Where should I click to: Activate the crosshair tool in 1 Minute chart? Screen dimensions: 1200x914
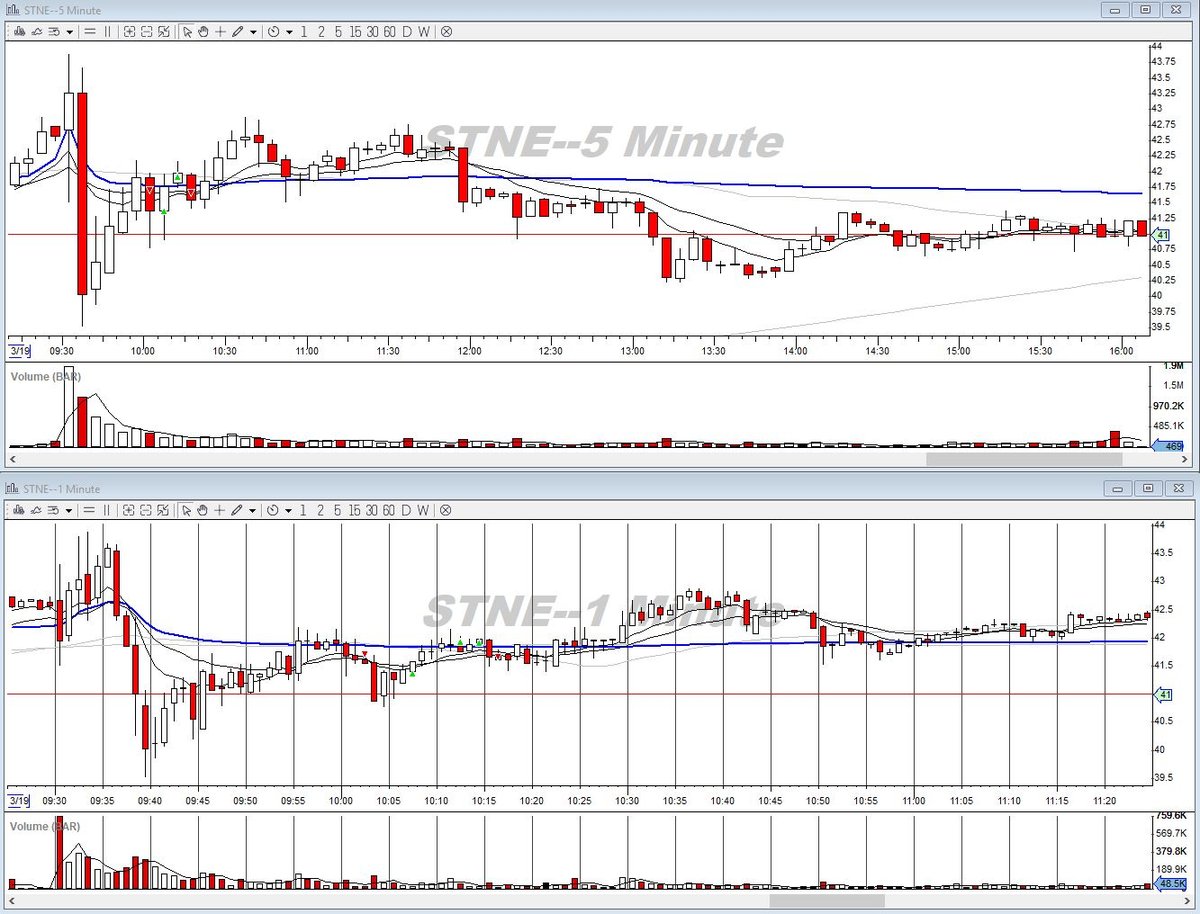220,510
